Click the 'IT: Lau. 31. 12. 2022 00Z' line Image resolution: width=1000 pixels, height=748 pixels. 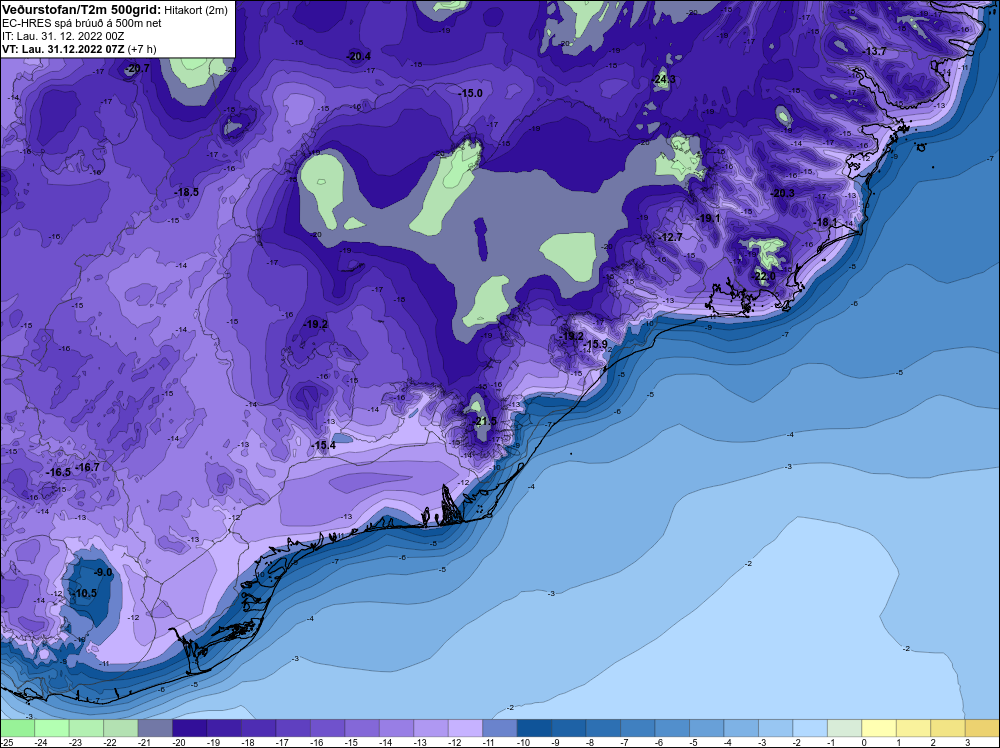[62, 36]
